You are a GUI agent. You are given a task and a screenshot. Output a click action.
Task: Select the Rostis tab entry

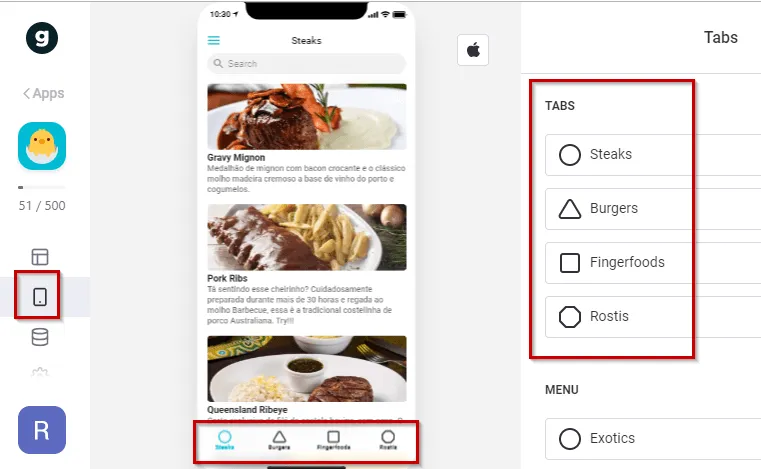[x=653, y=317]
